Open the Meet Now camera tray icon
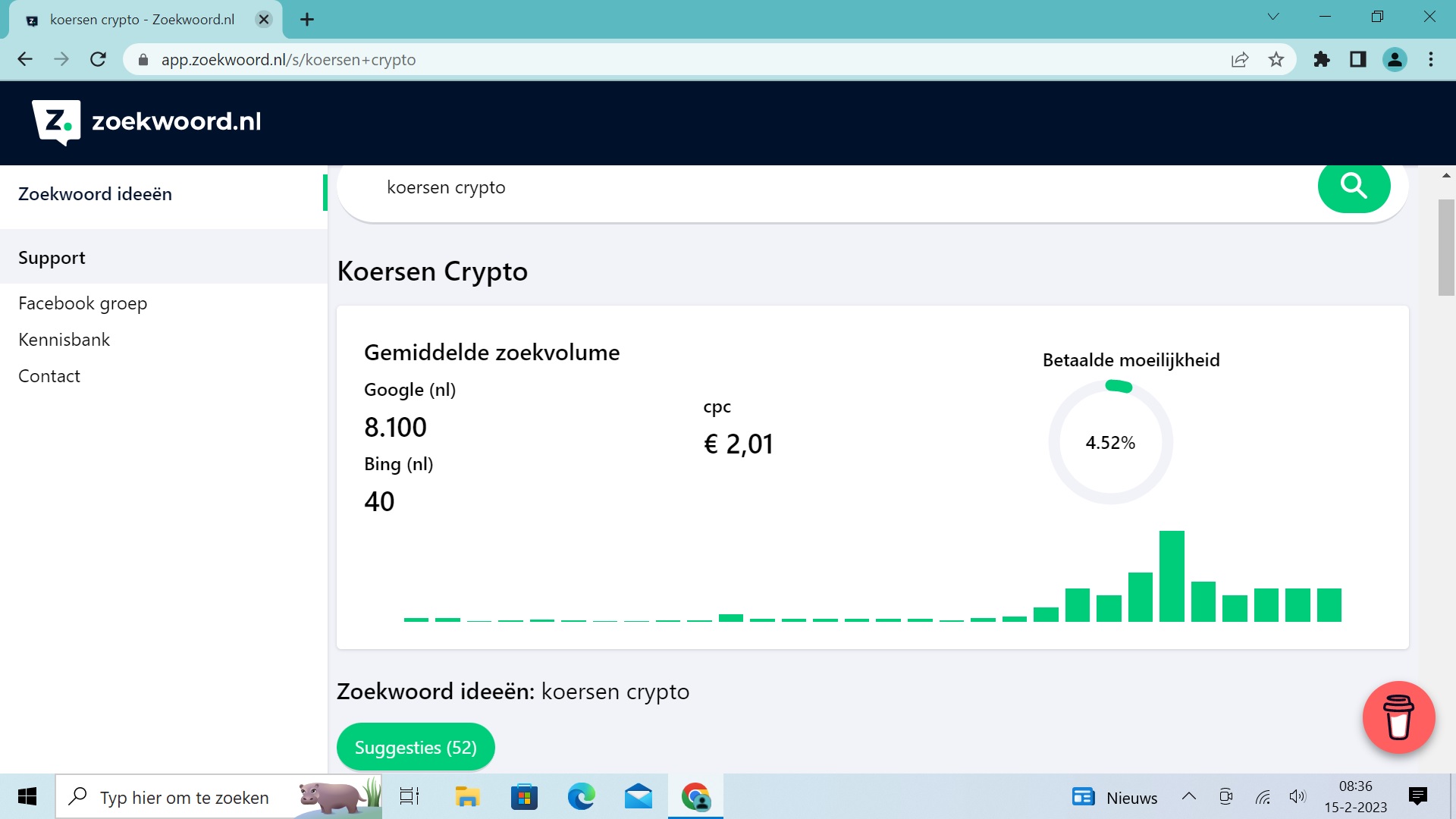This screenshot has height=819, width=1456. [1225, 796]
